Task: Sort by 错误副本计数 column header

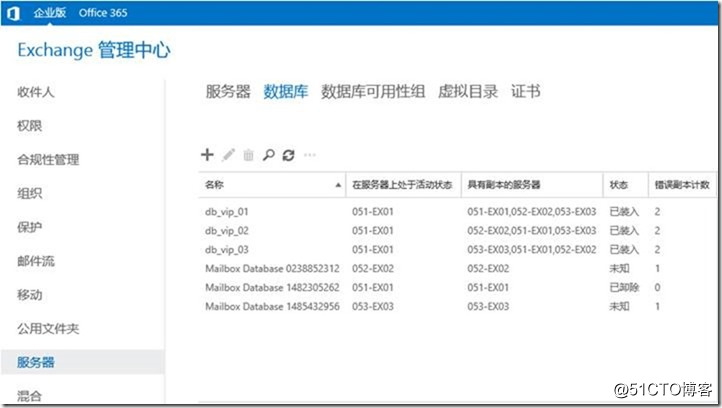Action: coord(682,185)
